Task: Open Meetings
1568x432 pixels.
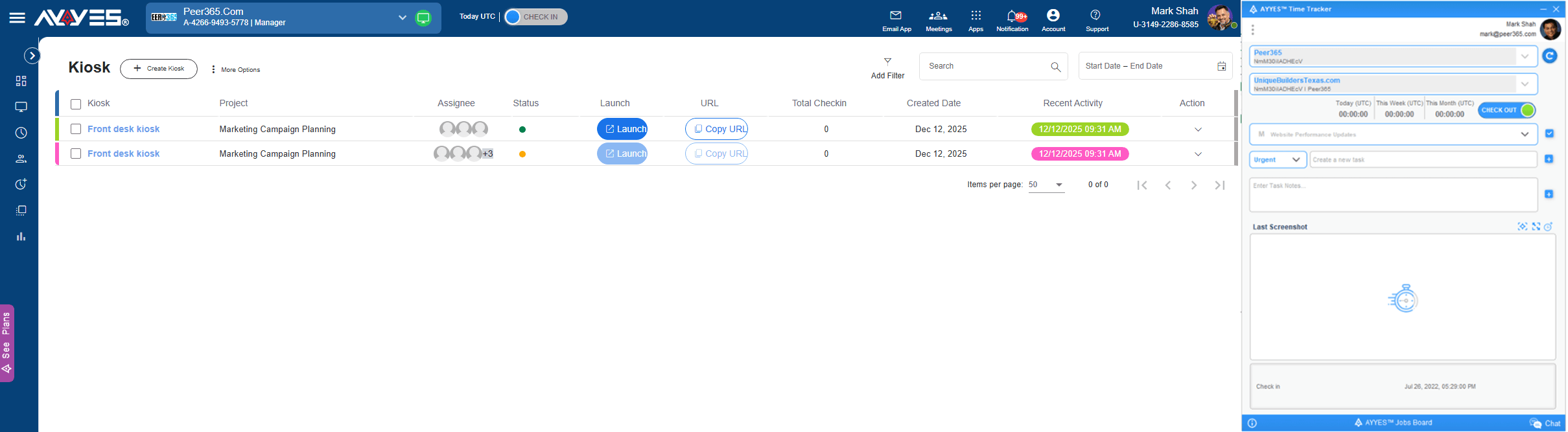Action: [x=939, y=21]
